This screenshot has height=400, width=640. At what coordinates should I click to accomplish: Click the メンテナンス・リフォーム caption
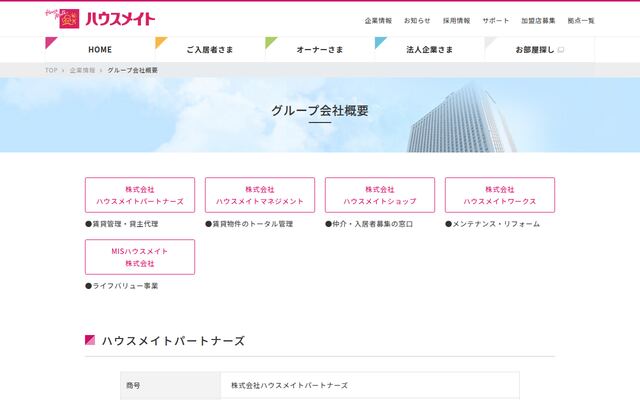(493, 224)
